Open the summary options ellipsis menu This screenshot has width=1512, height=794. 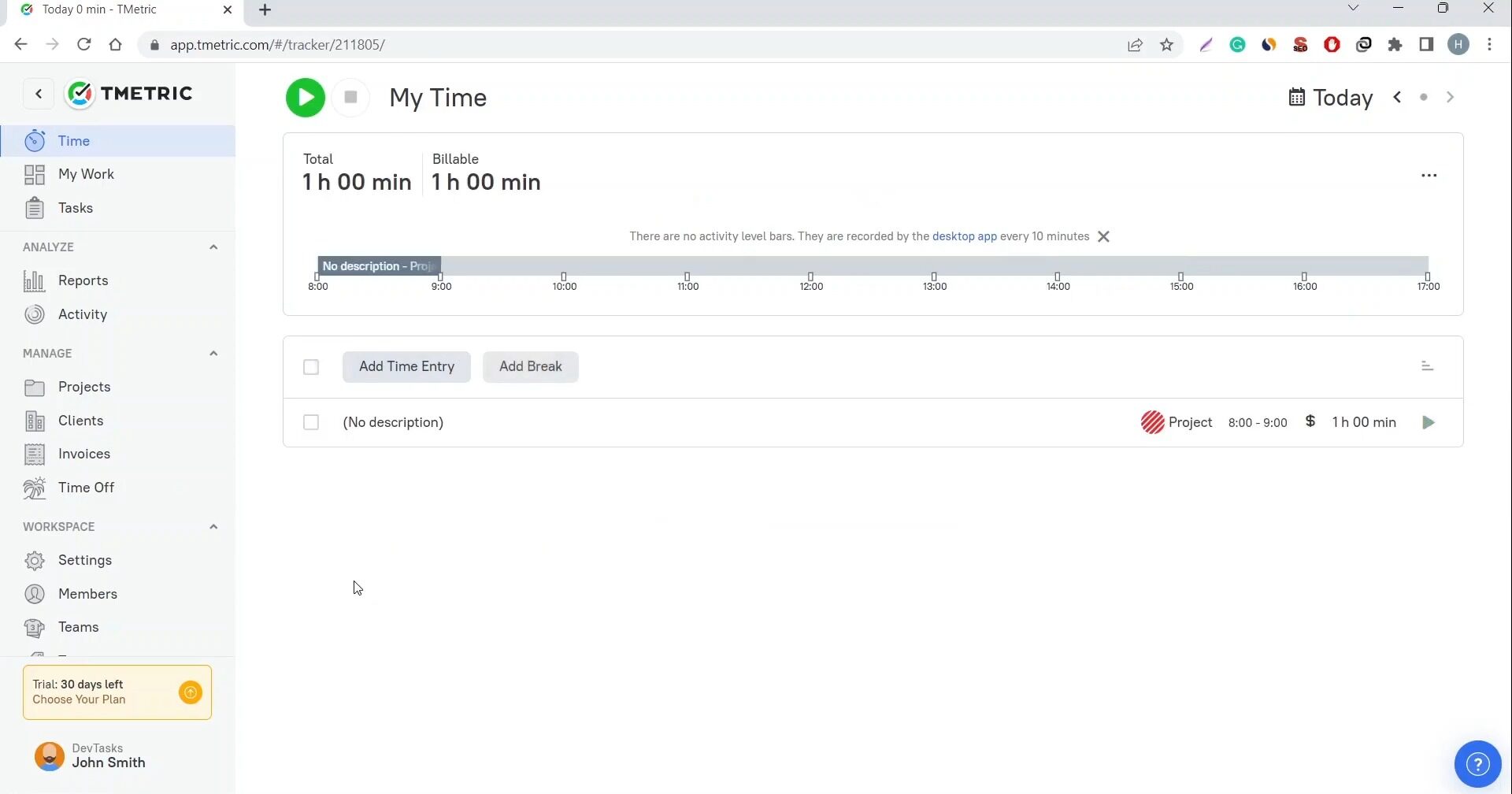pyautogui.click(x=1429, y=175)
